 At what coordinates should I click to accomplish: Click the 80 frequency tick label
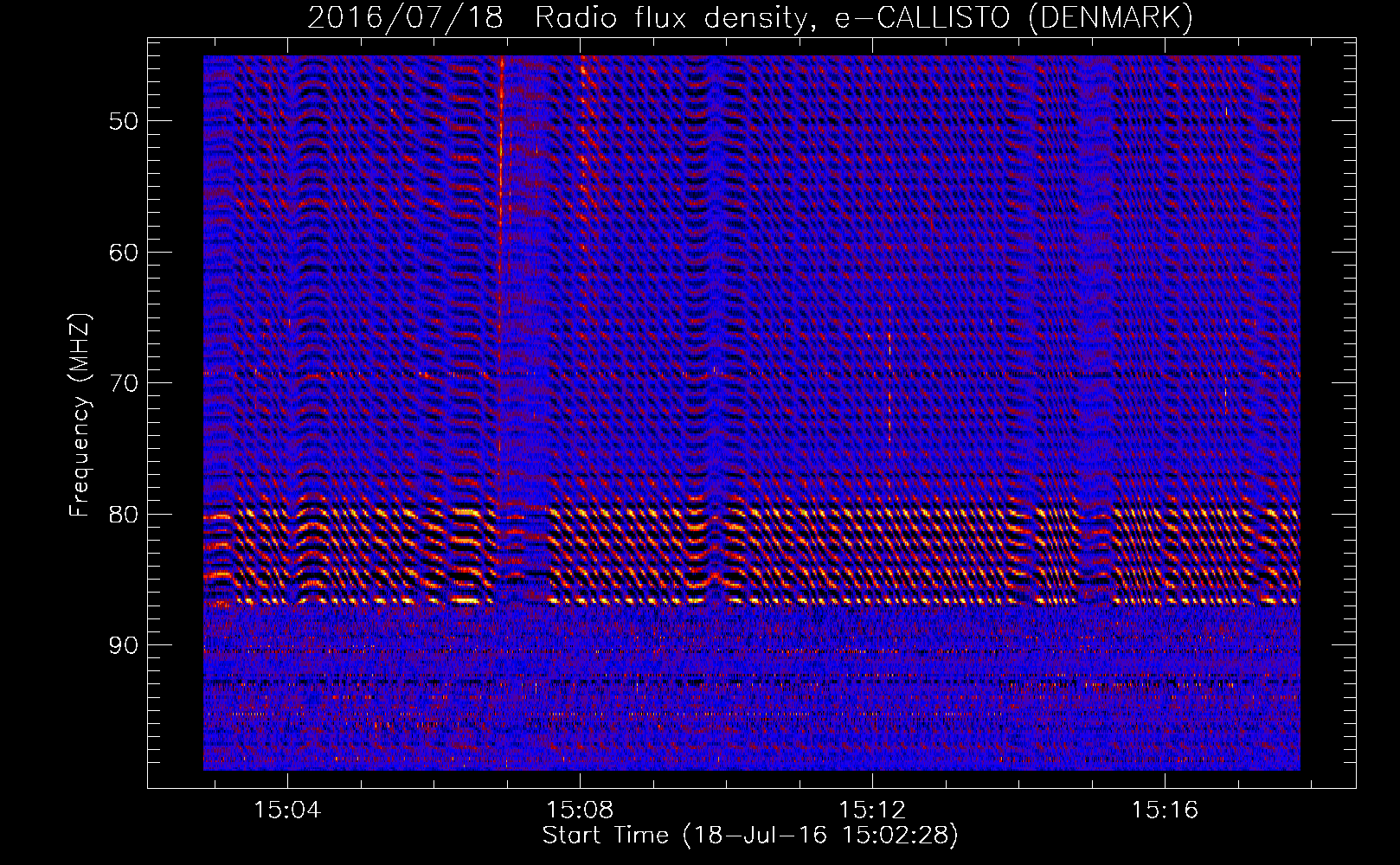(124, 515)
